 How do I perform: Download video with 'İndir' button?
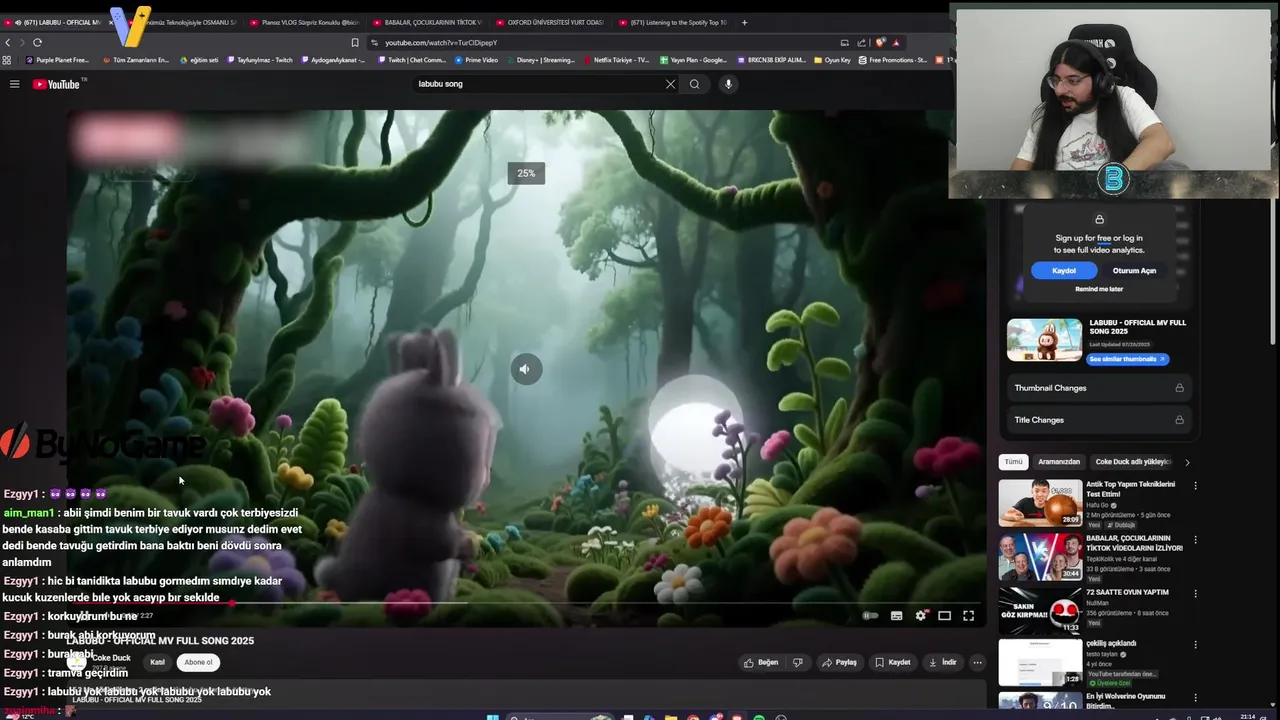point(943,662)
